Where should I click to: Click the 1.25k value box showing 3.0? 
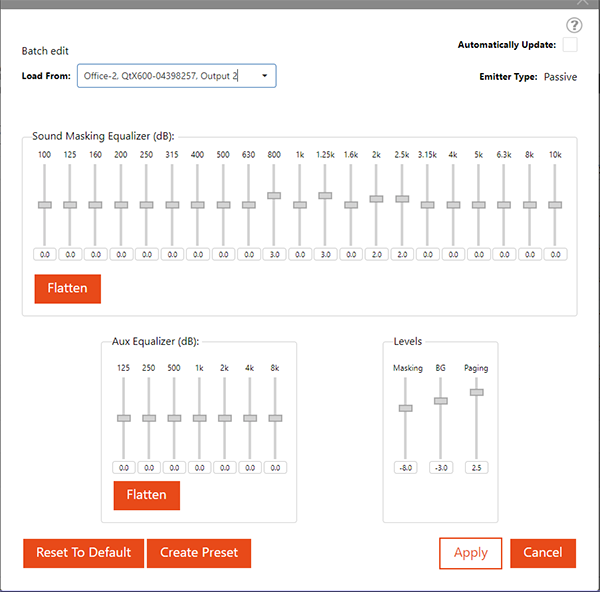click(x=326, y=254)
